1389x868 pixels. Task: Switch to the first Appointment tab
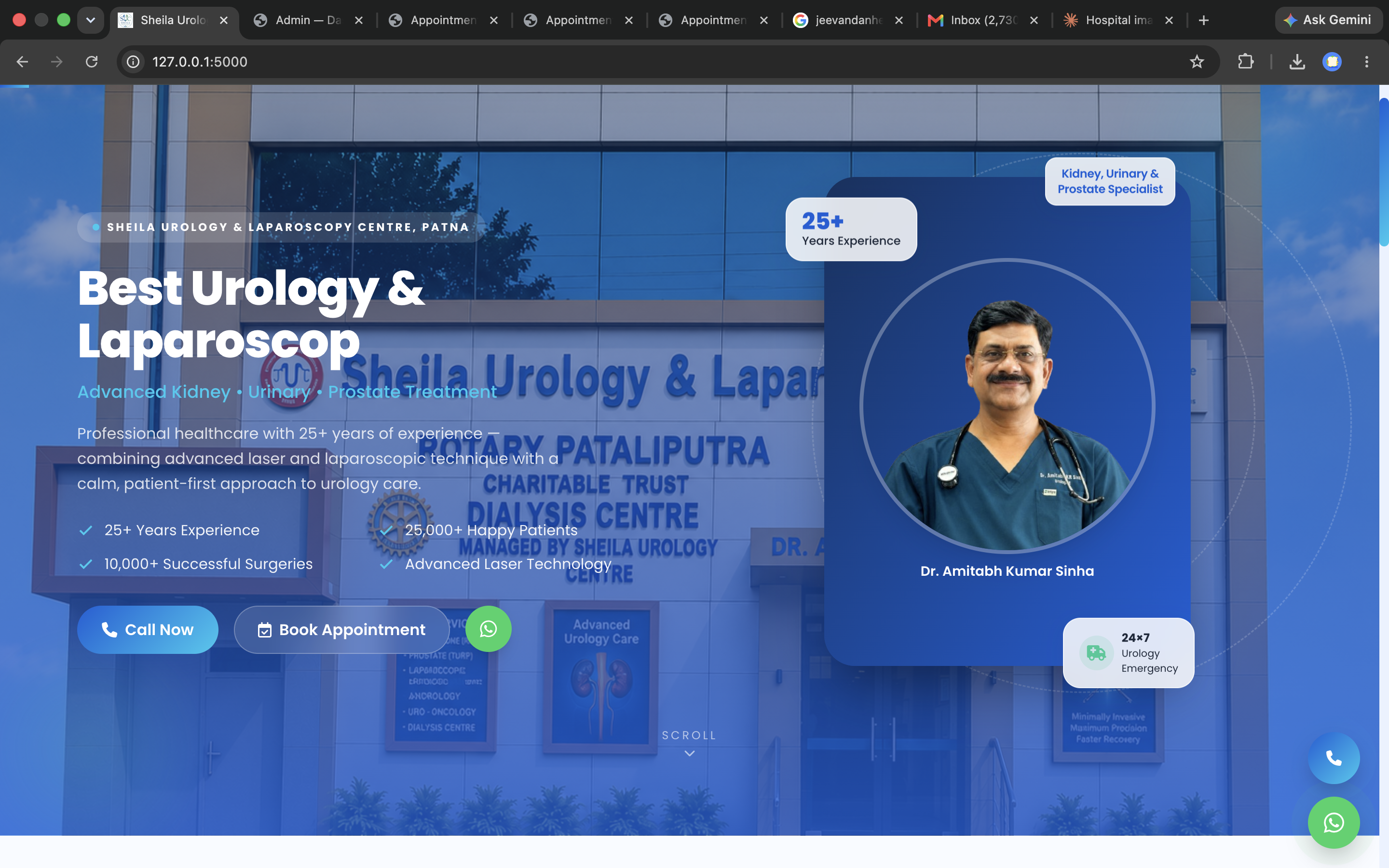444,20
